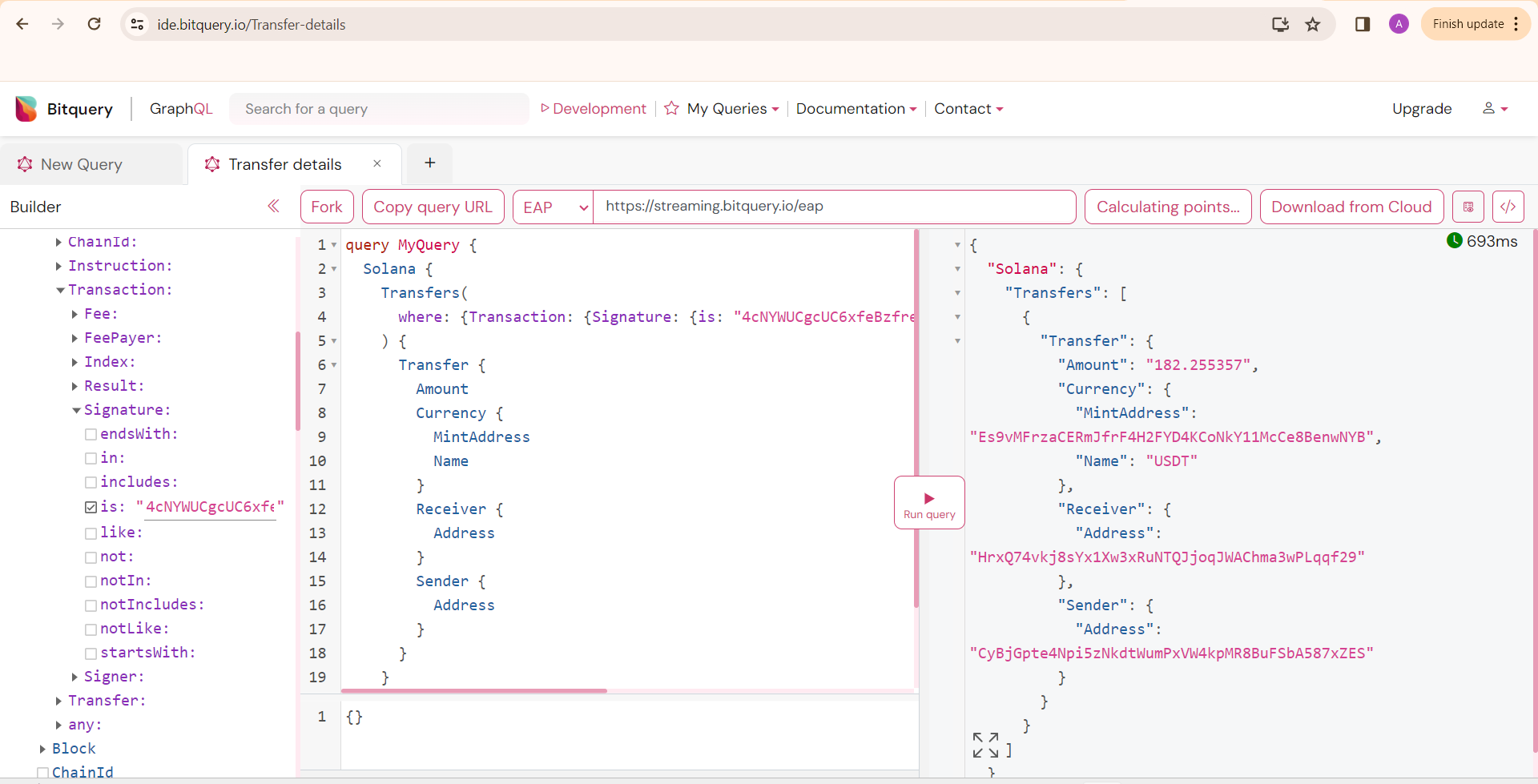
Task: Open the Contact menu
Action: coord(968,108)
